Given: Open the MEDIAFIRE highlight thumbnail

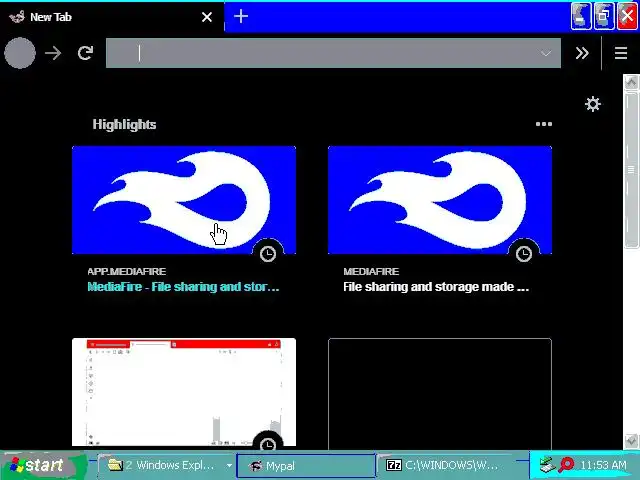Looking at the screenshot, I should tap(440, 200).
